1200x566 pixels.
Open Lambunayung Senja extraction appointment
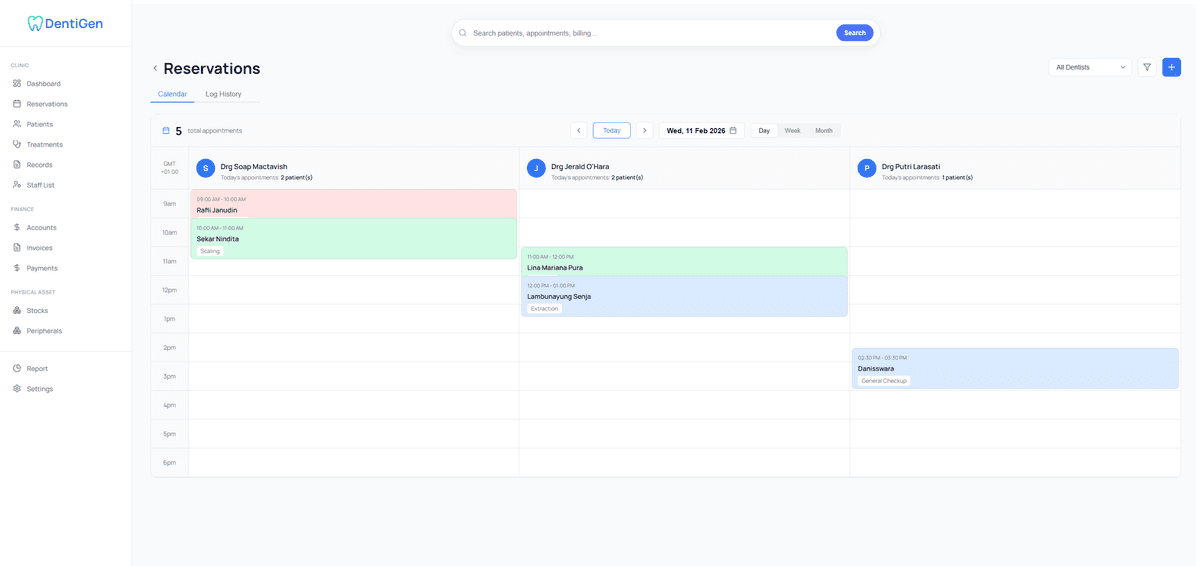[684, 296]
